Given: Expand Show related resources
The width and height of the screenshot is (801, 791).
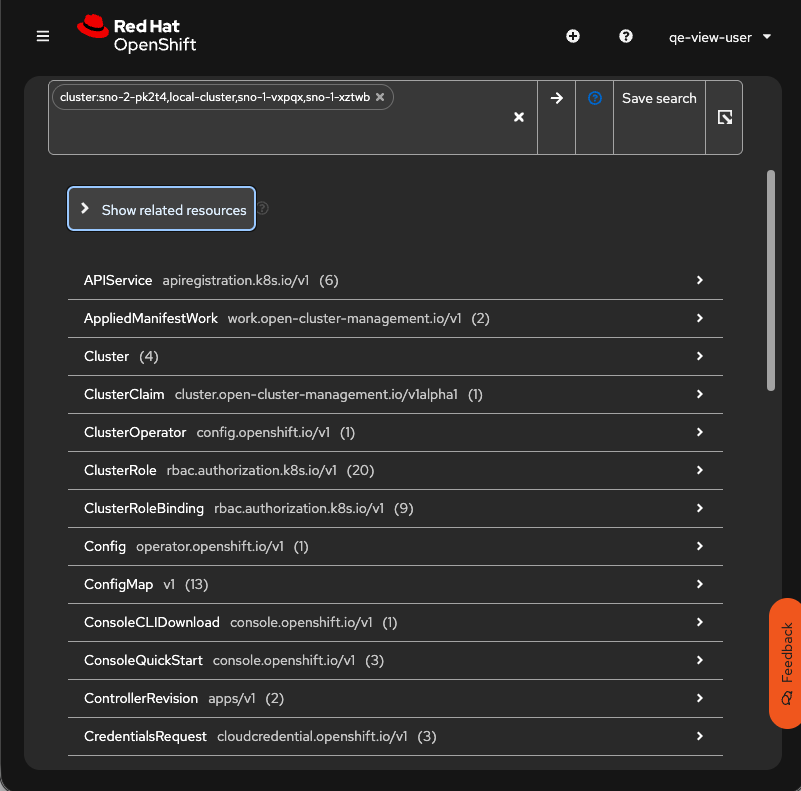Looking at the screenshot, I should point(161,209).
